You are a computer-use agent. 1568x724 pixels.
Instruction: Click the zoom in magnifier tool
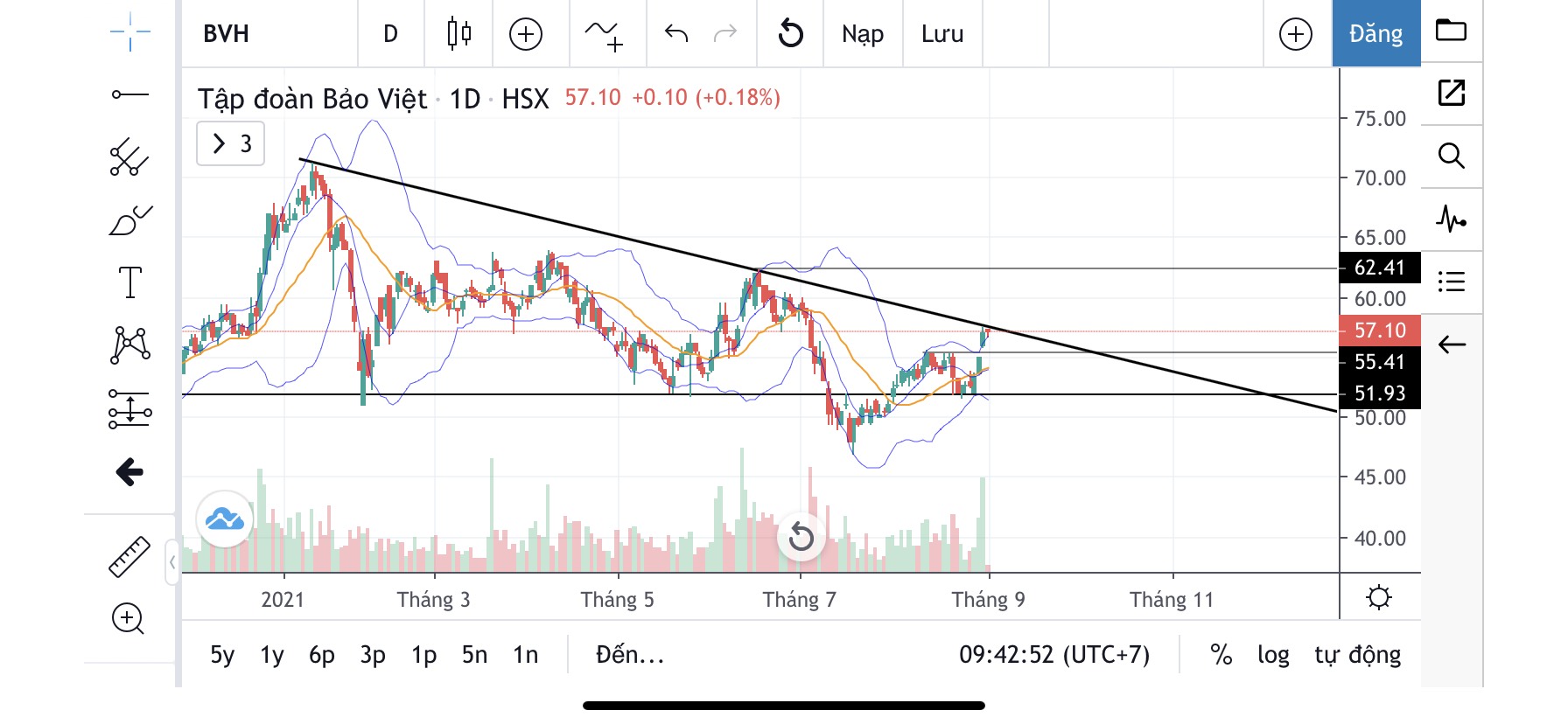point(128,618)
